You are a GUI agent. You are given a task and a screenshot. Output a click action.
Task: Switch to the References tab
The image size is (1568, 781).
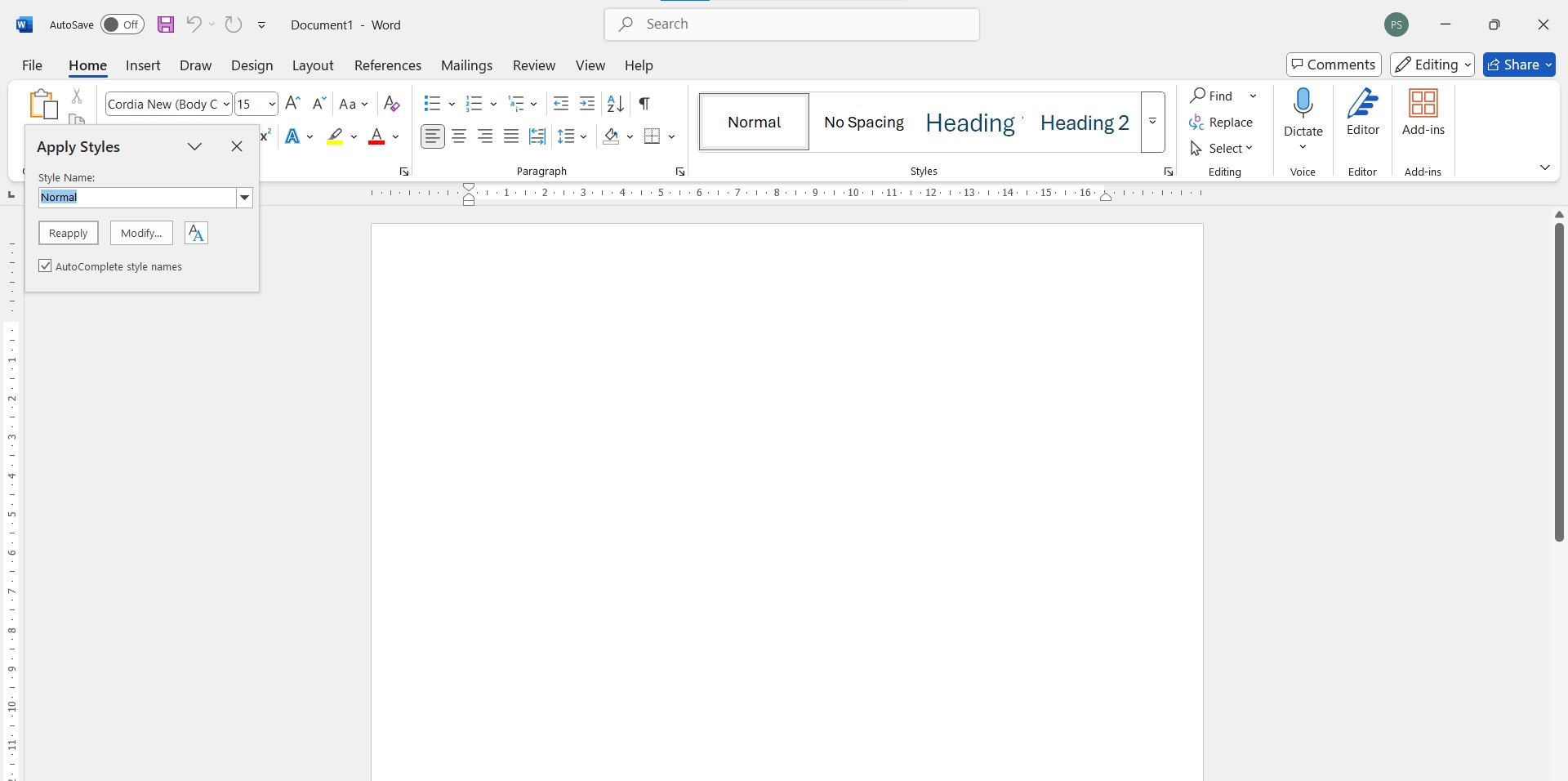(387, 65)
